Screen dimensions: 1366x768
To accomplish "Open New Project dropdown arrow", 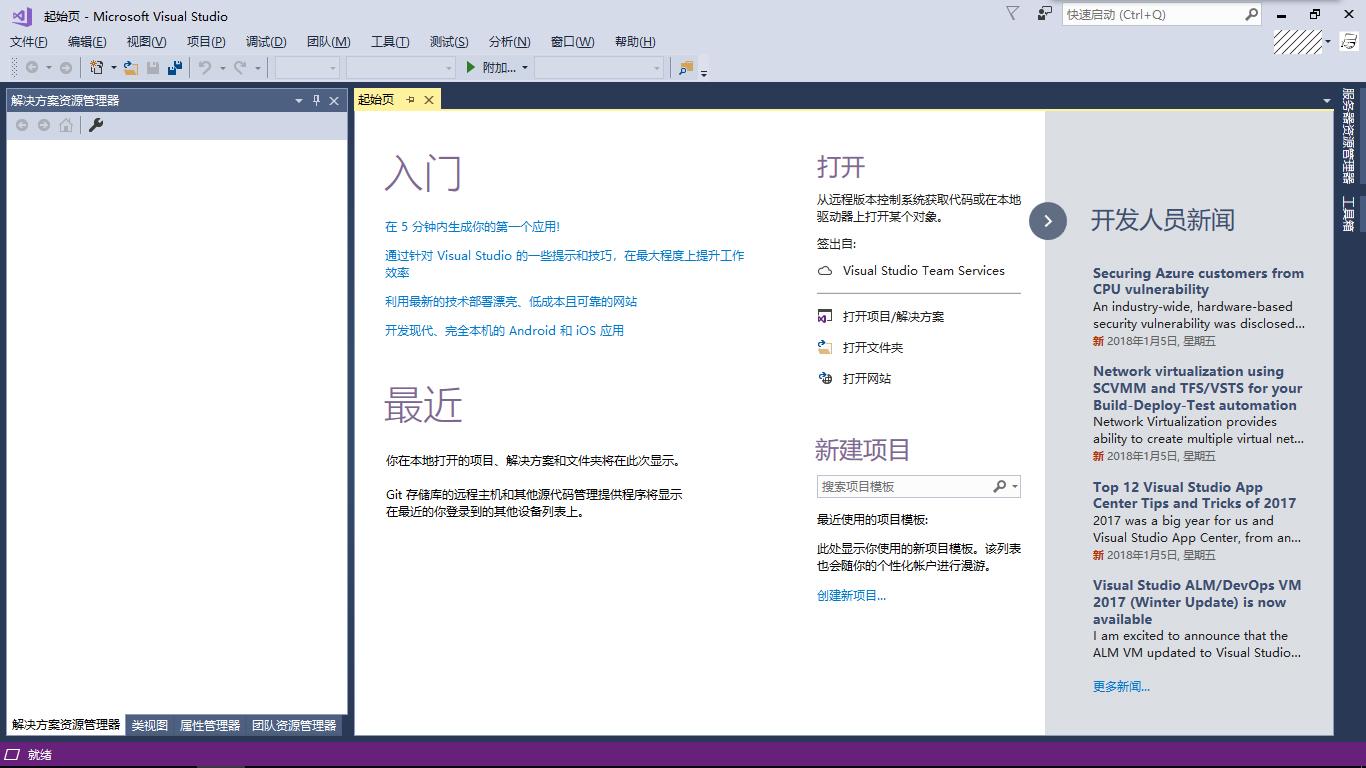I will click(x=113, y=68).
